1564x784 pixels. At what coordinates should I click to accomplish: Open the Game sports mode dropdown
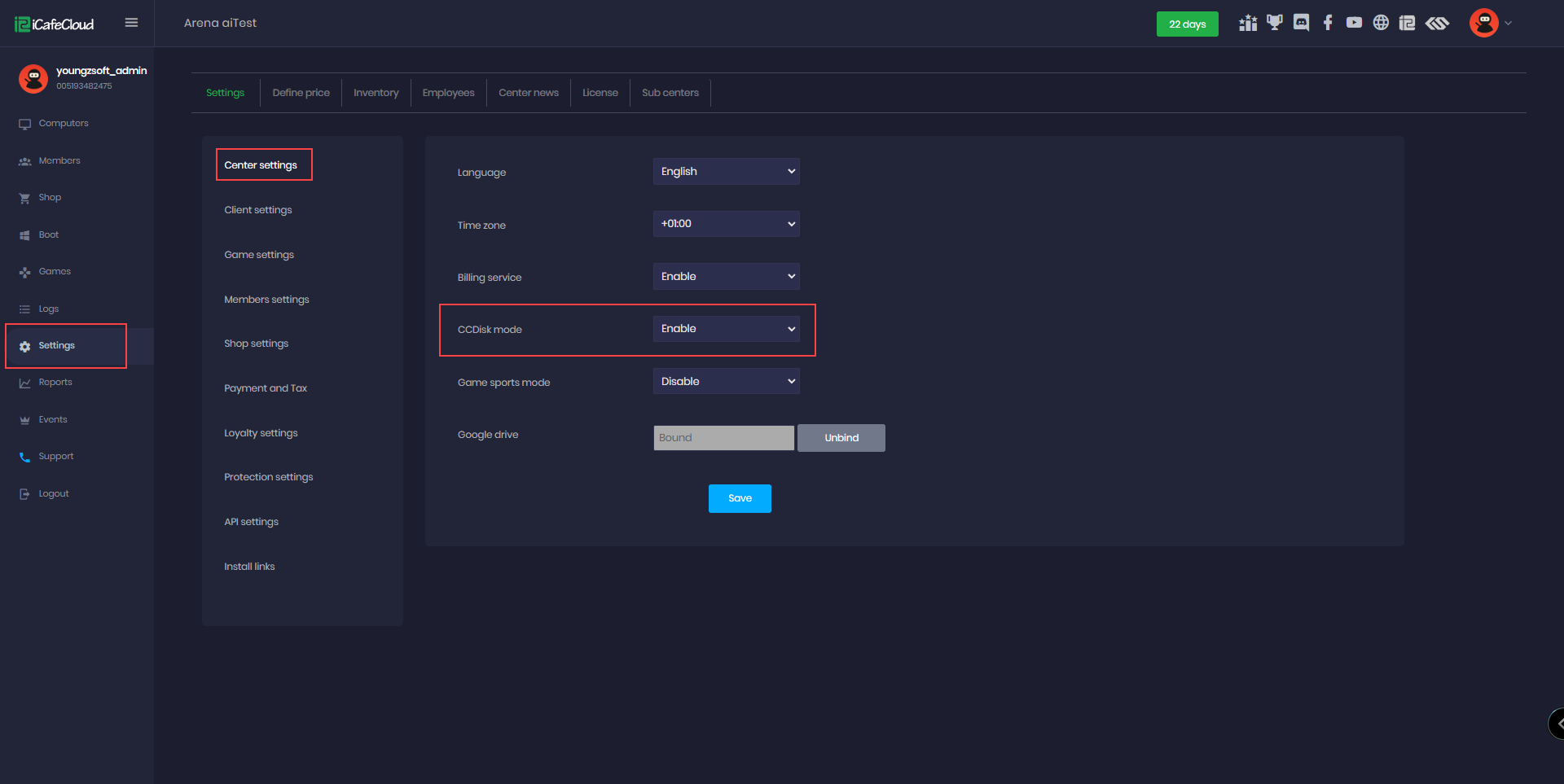tap(726, 382)
